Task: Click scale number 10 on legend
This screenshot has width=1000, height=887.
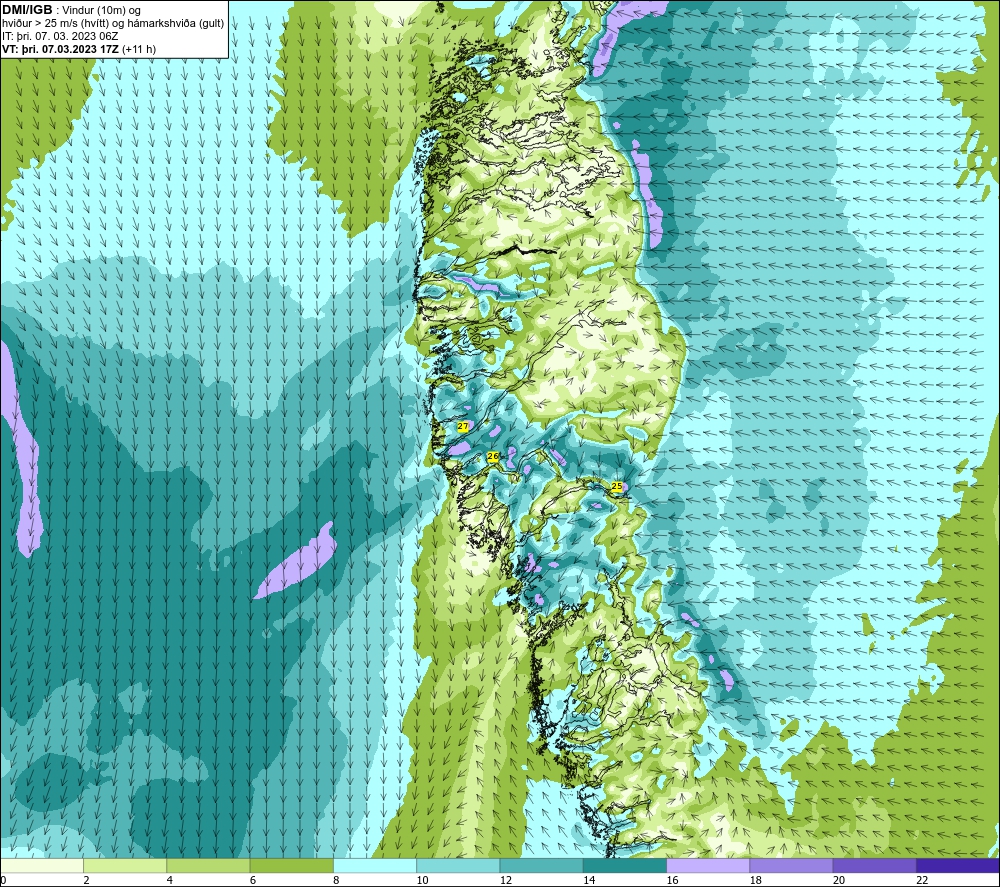Action: (x=423, y=880)
